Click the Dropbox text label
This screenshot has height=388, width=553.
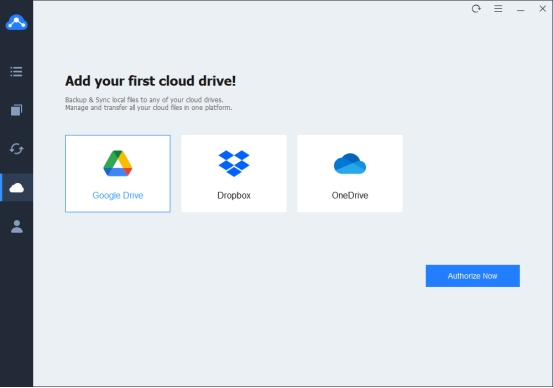(234, 195)
